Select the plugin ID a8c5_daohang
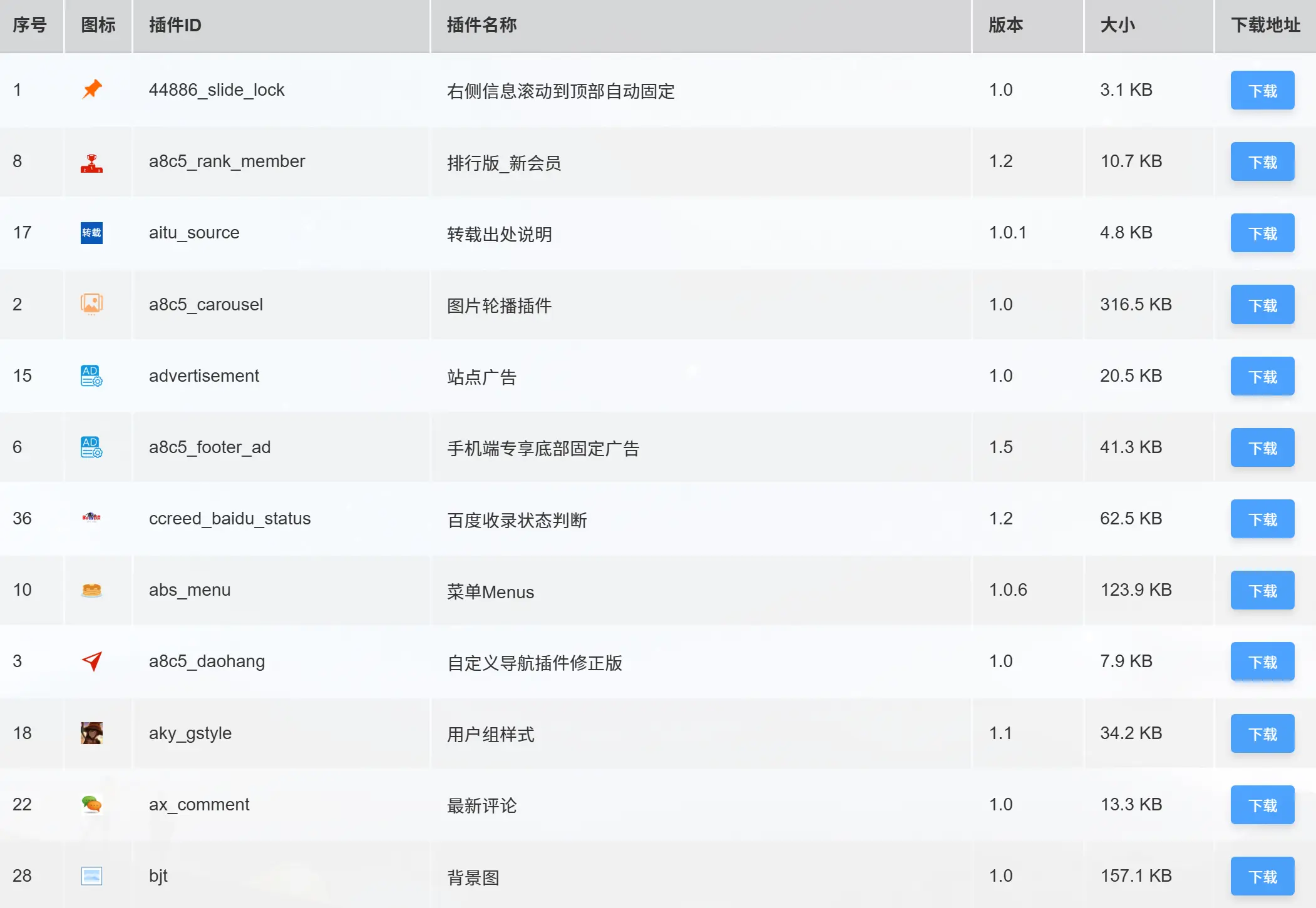 [x=207, y=661]
